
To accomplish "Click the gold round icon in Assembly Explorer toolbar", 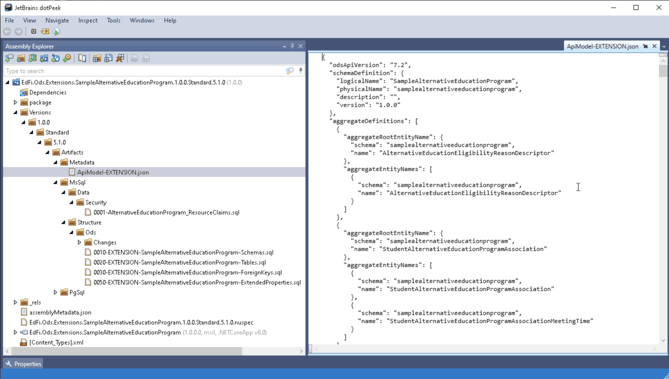I will tap(67, 58).
